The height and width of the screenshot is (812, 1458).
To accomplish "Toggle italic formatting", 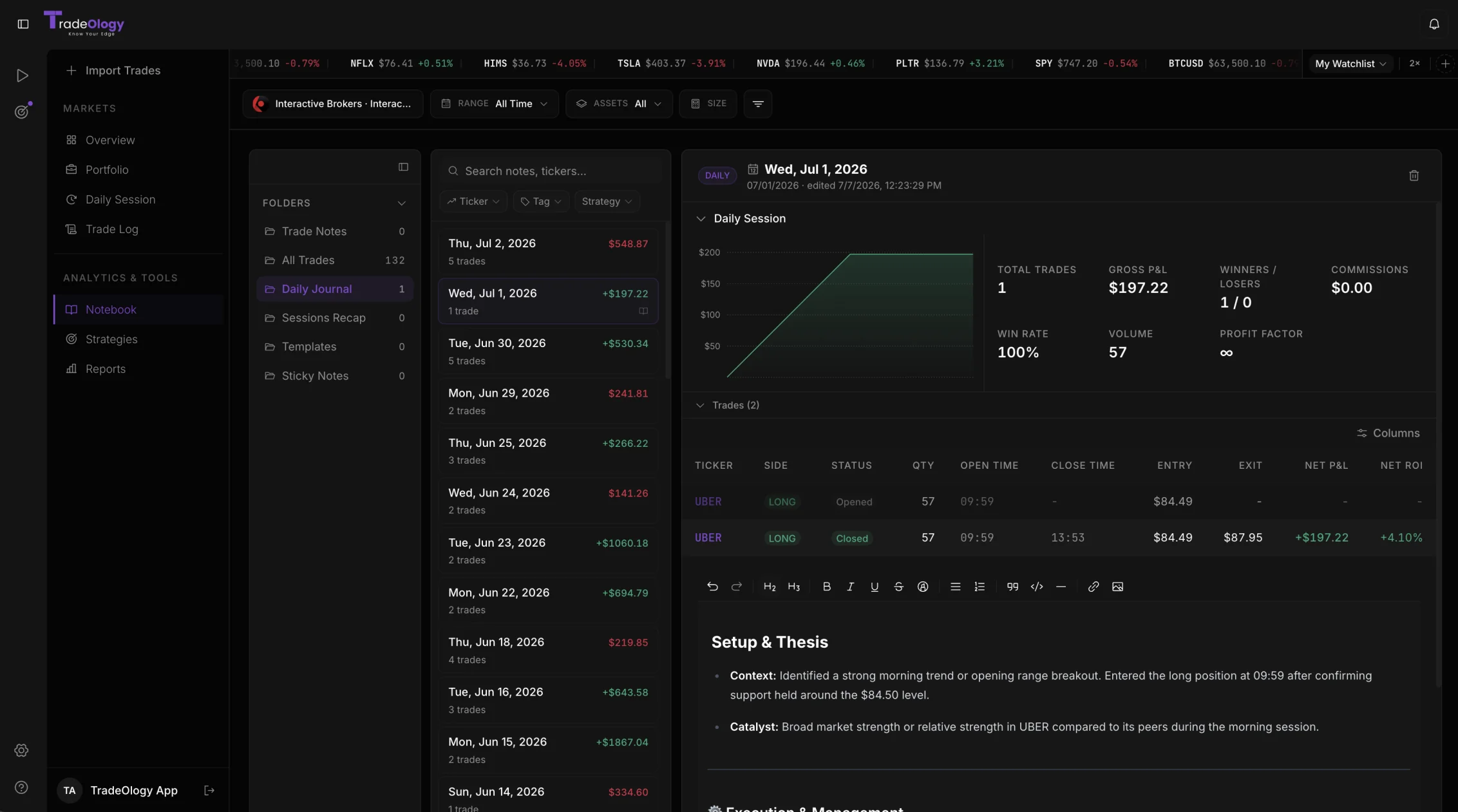I will point(851,587).
